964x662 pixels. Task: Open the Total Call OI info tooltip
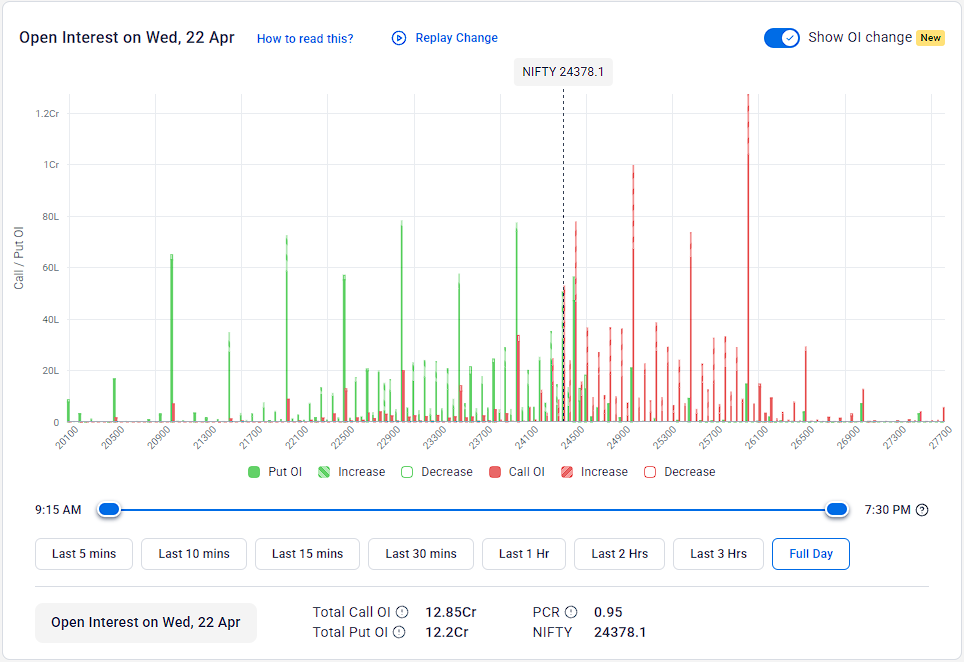(x=401, y=612)
